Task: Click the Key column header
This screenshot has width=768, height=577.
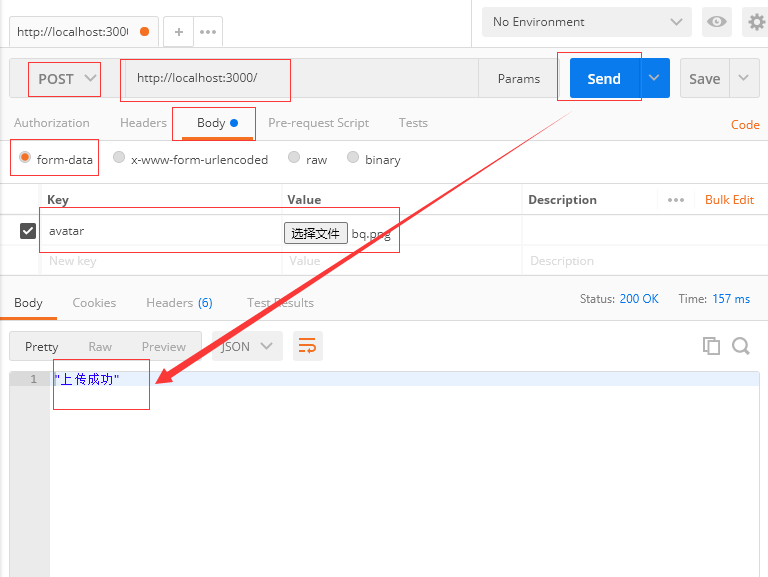Action: click(58, 200)
